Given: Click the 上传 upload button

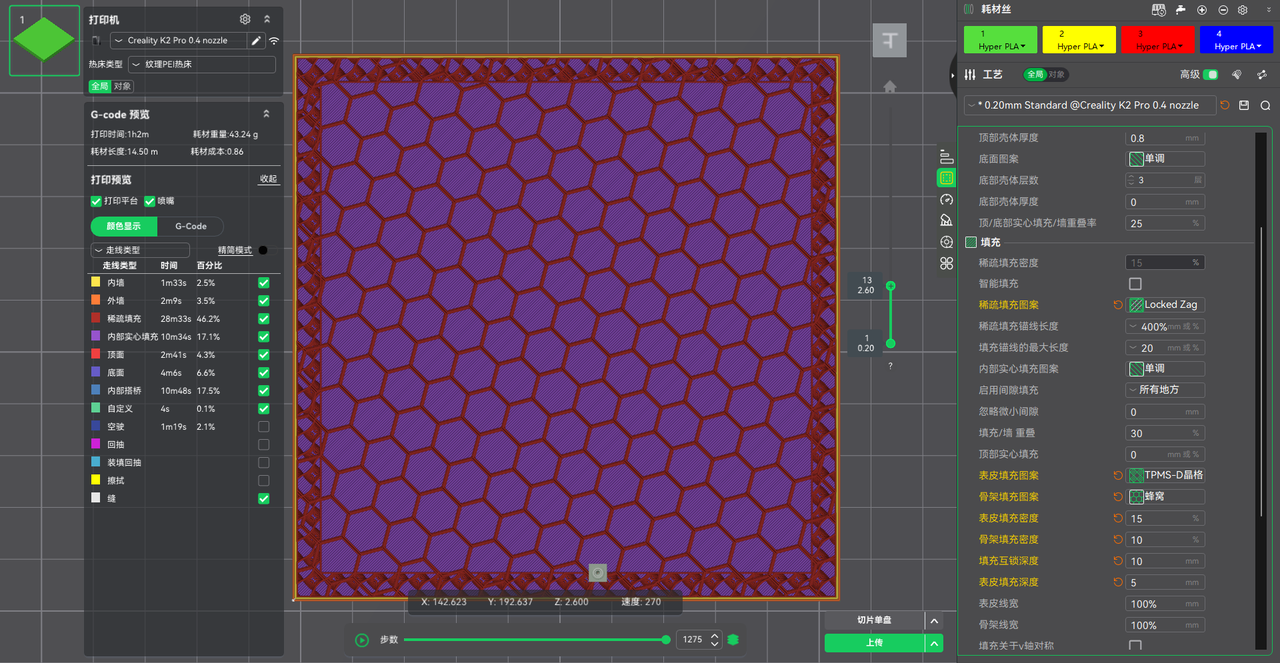Looking at the screenshot, I should [x=874, y=643].
